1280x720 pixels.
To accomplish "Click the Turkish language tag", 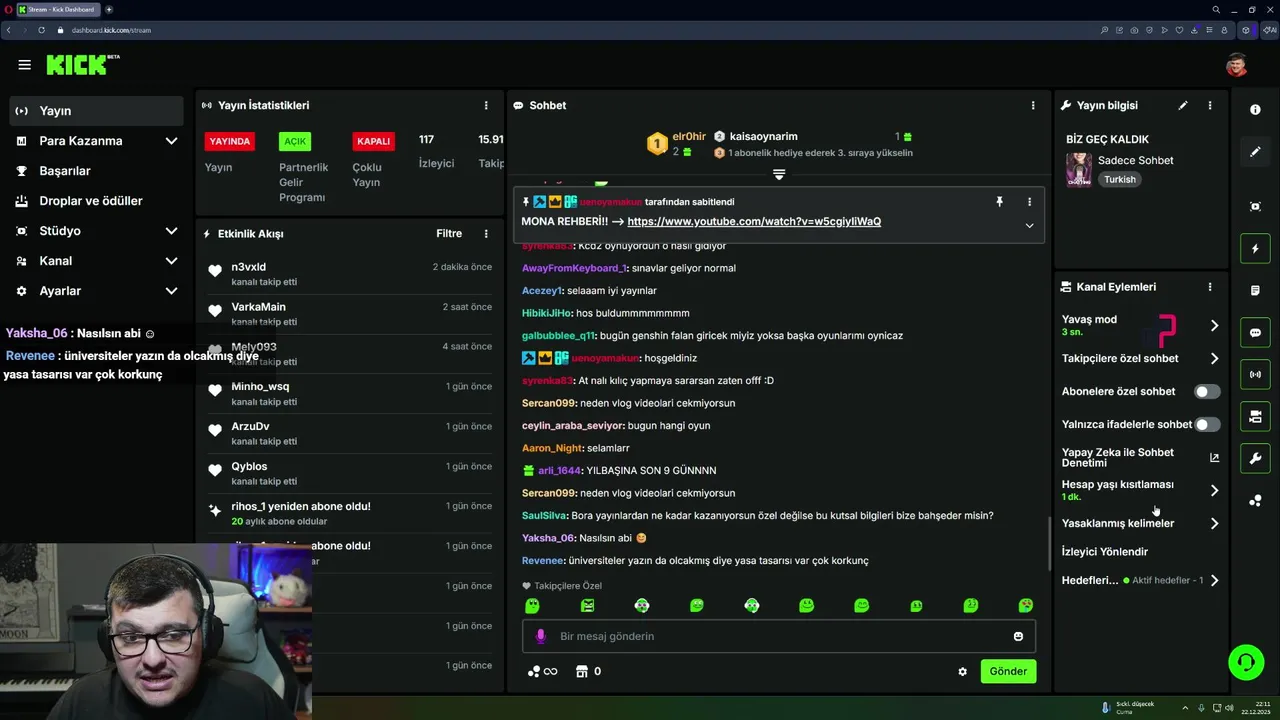I will tap(1120, 180).
